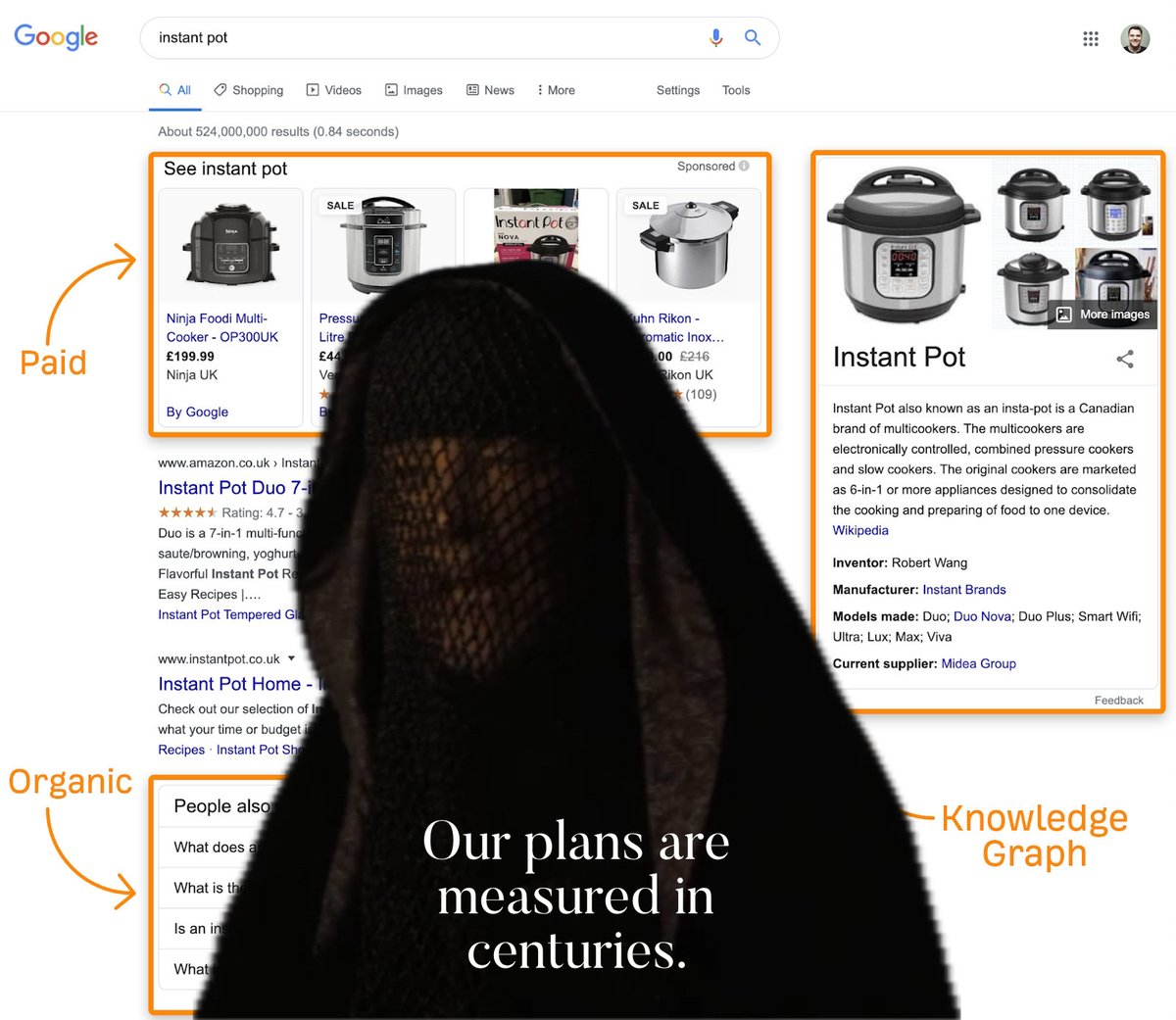Screen dimensions: 1176x1020
Task: Open the Instant Pot Duo 7-in-1 Amazon result
Action: tap(235, 487)
